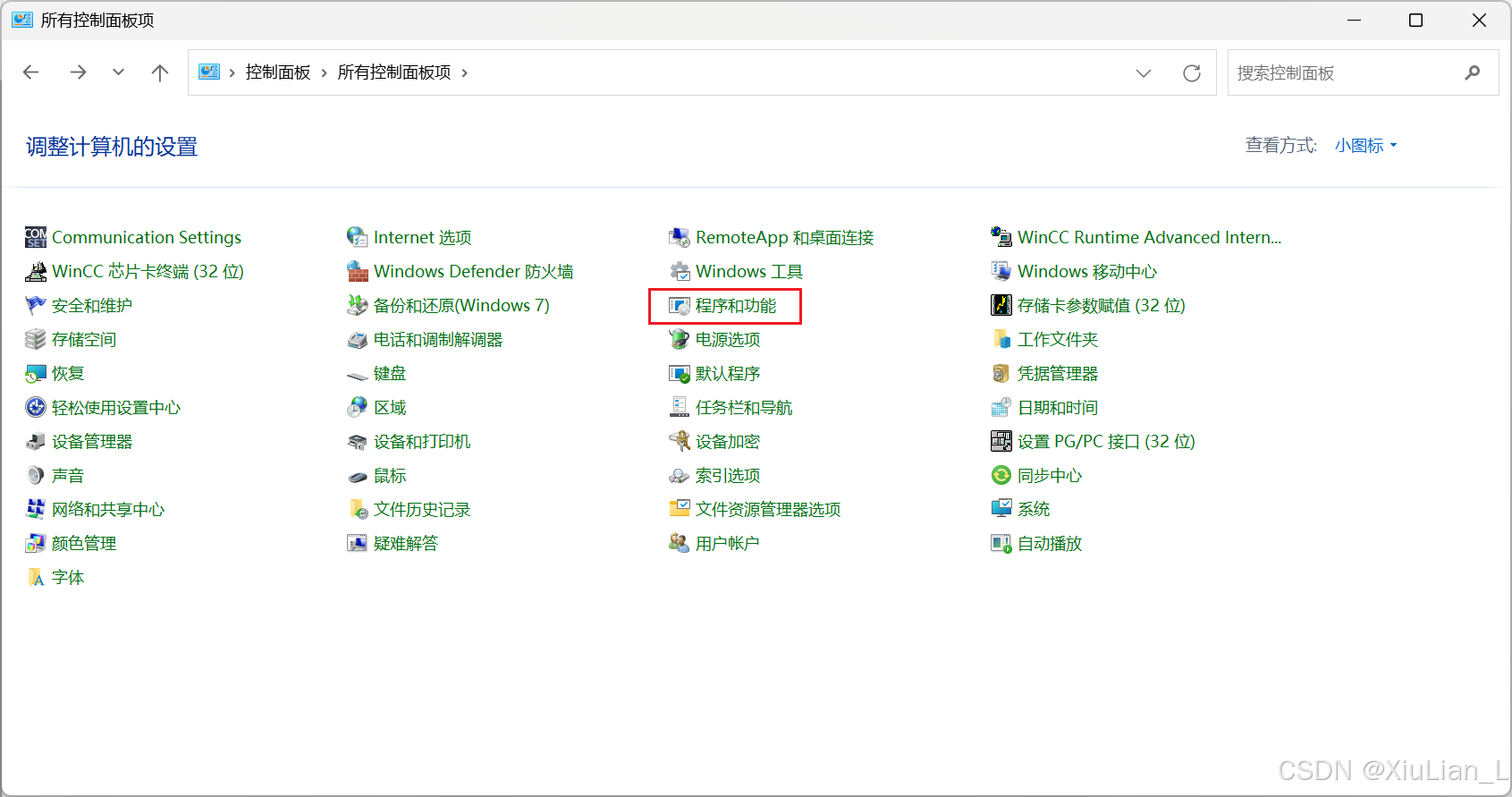1512x797 pixels.
Task: Go back with the back arrow
Action: pyautogui.click(x=31, y=72)
